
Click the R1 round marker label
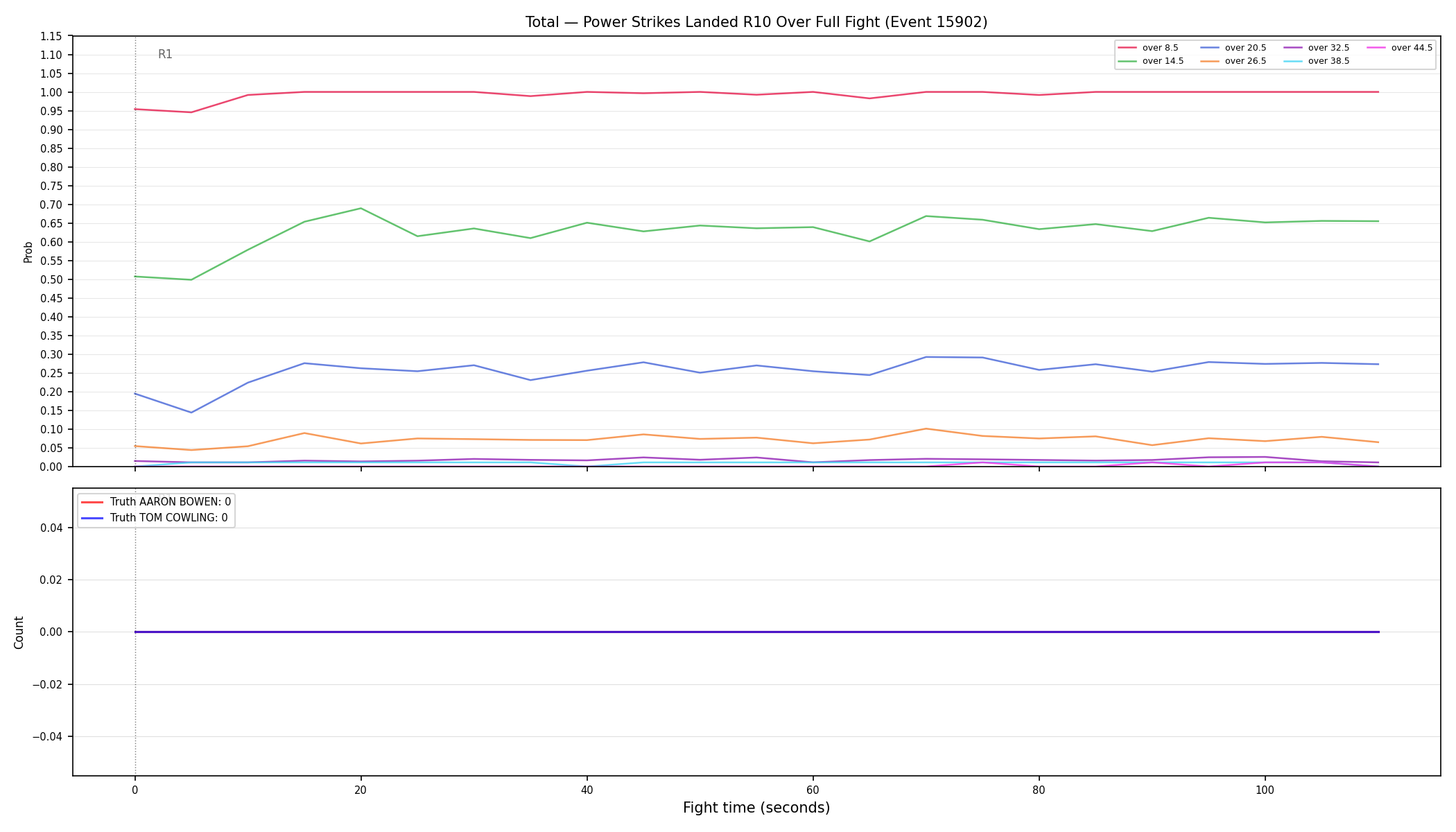pos(165,54)
